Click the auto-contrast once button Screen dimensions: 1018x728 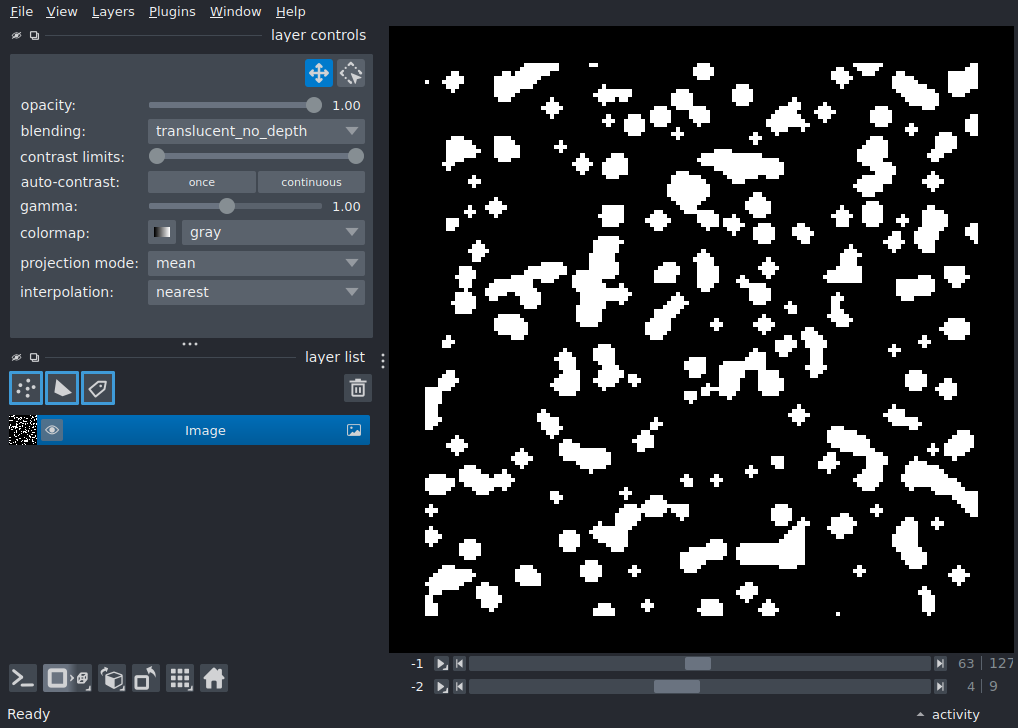coord(202,182)
